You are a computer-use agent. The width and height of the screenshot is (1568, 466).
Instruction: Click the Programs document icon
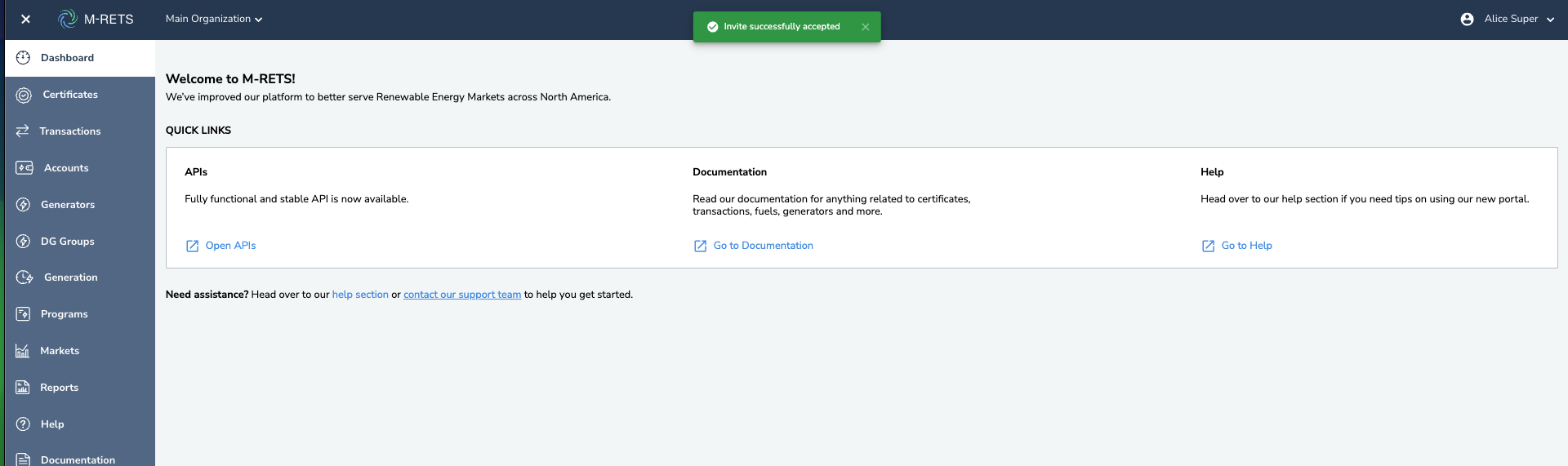click(x=23, y=314)
